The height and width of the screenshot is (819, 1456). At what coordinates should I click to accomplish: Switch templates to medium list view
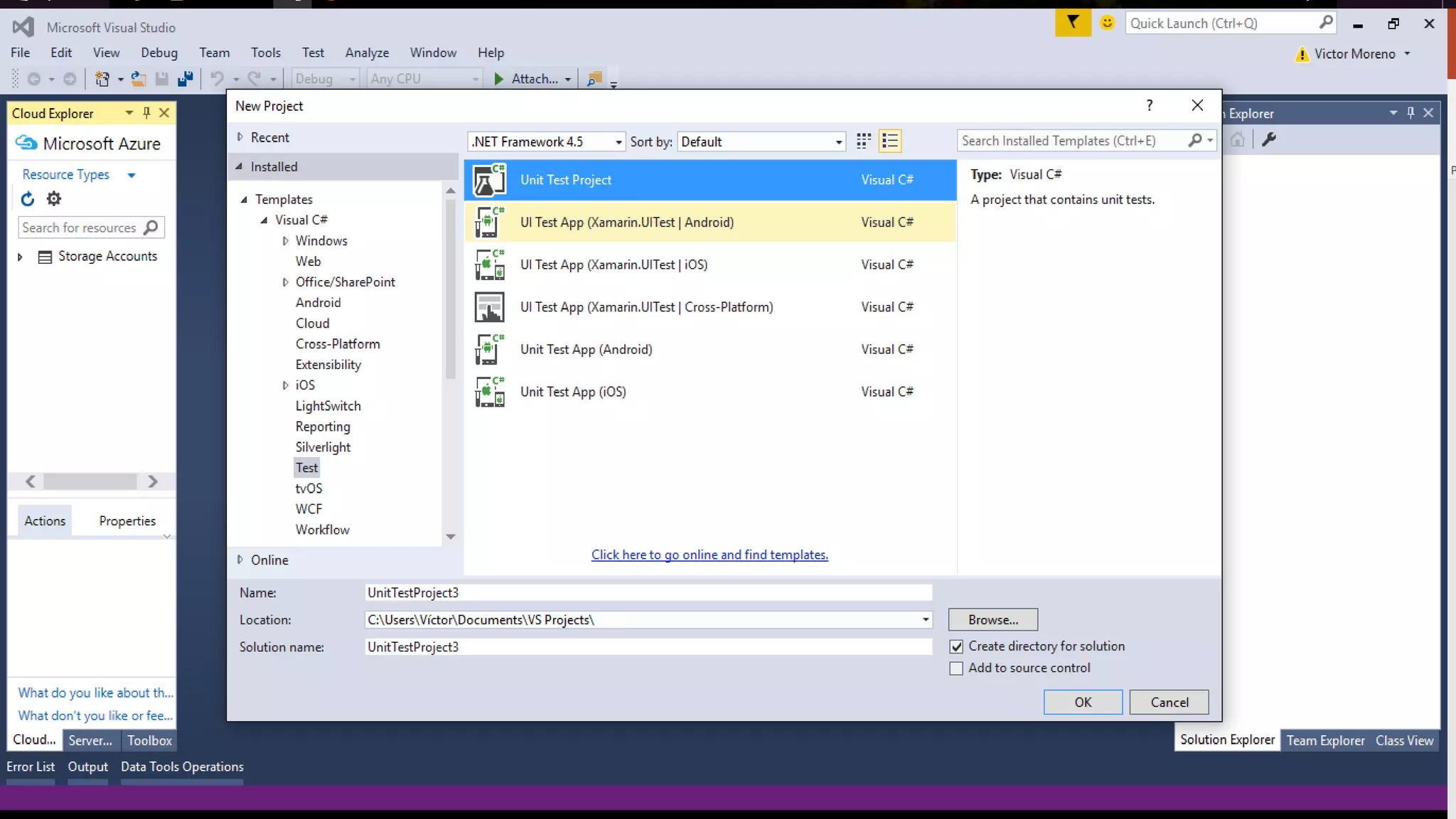[890, 141]
